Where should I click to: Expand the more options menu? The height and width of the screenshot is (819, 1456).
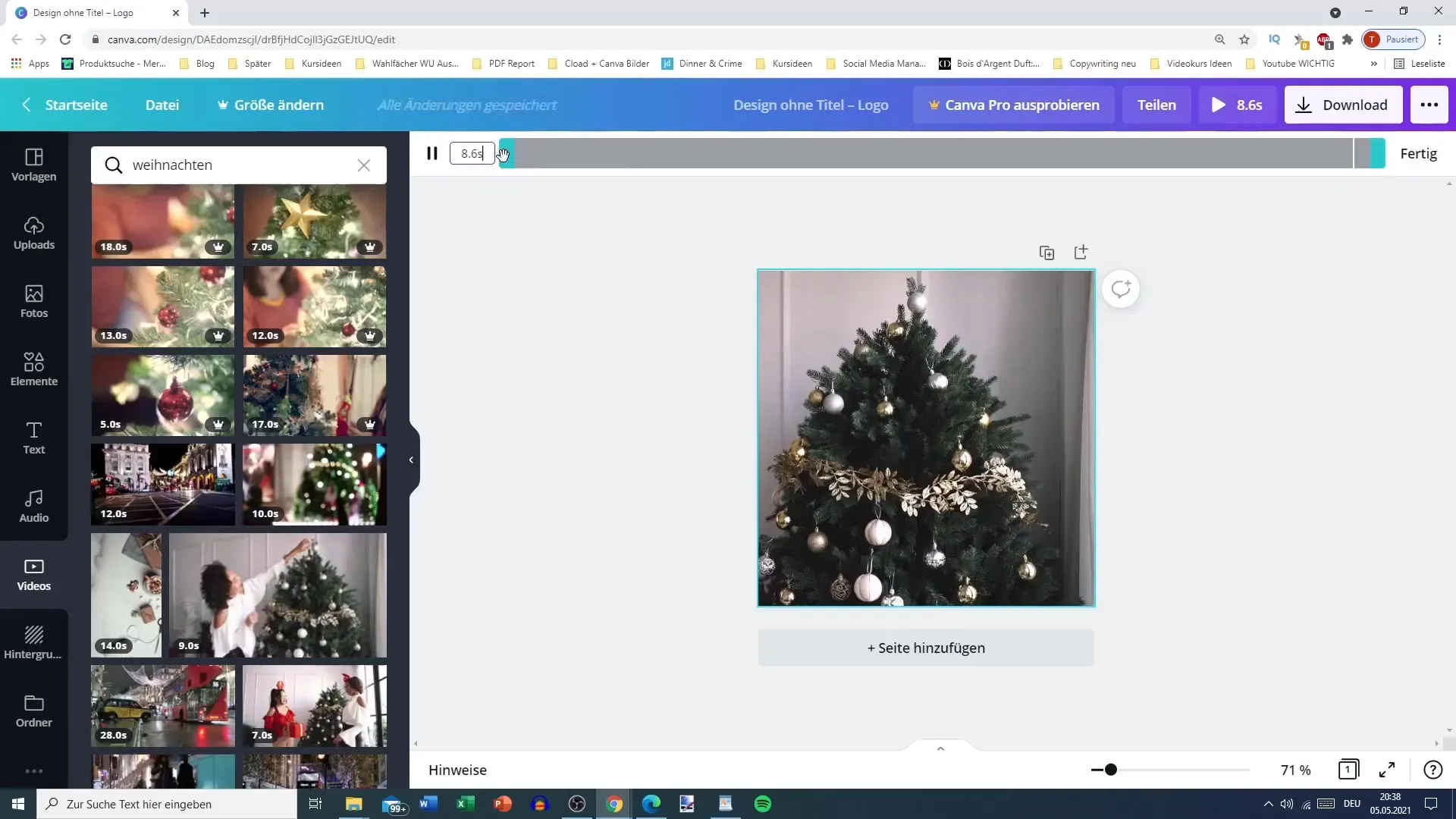click(1430, 104)
